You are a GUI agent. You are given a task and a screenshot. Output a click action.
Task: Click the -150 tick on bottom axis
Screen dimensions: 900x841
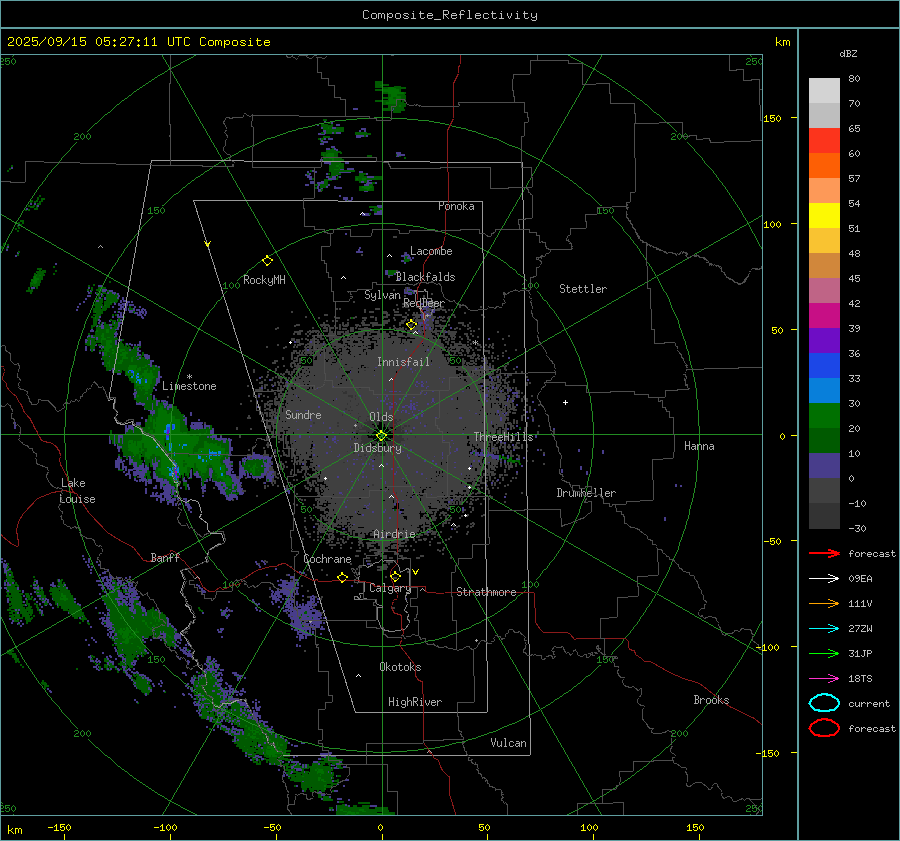click(59, 827)
